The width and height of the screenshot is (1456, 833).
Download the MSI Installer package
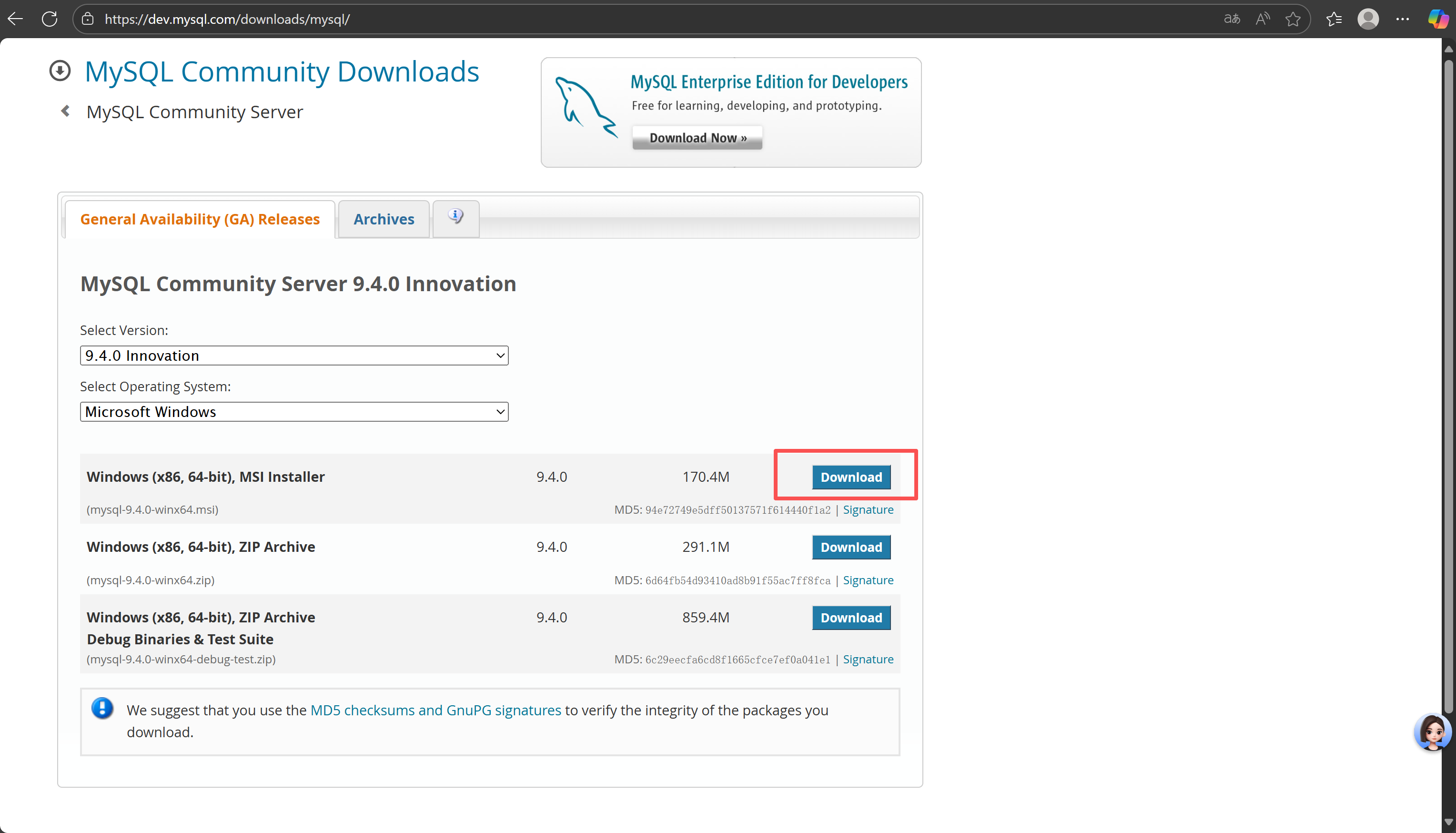coord(851,477)
